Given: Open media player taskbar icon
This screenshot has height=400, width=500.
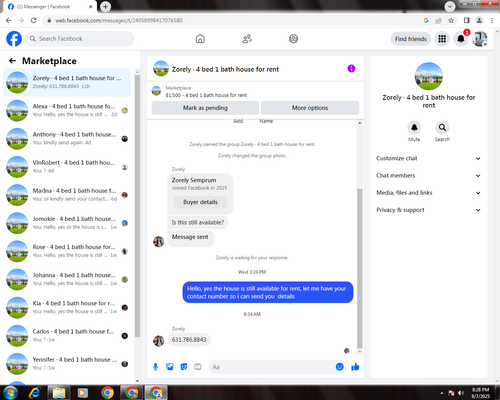Looking at the screenshot, I should [83, 393].
